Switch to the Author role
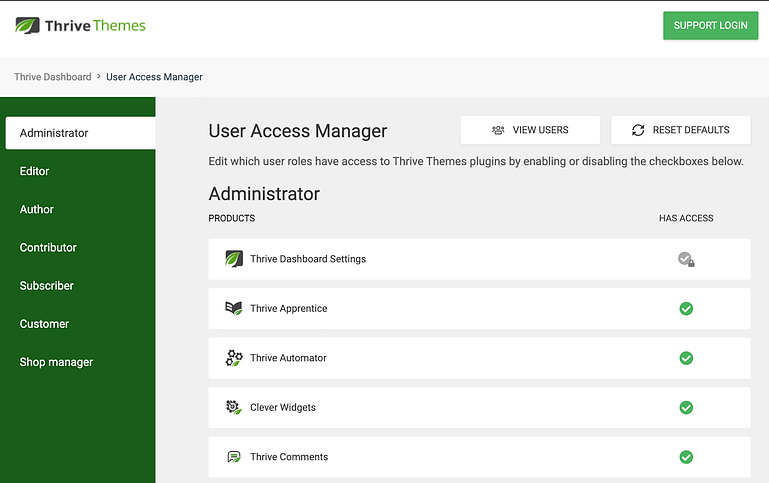 click(37, 209)
